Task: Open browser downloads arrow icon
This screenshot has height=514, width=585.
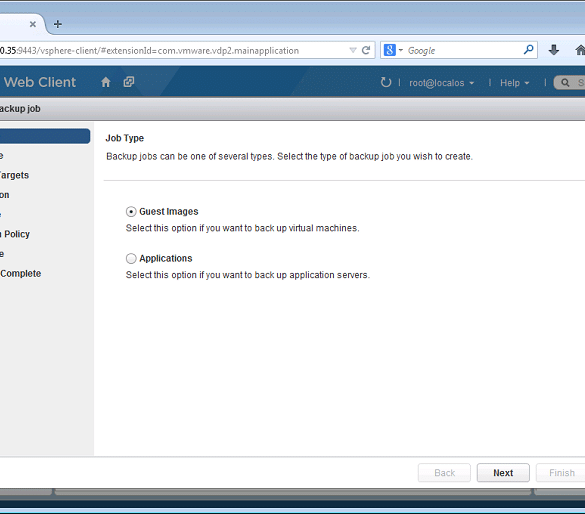Action: pos(554,50)
